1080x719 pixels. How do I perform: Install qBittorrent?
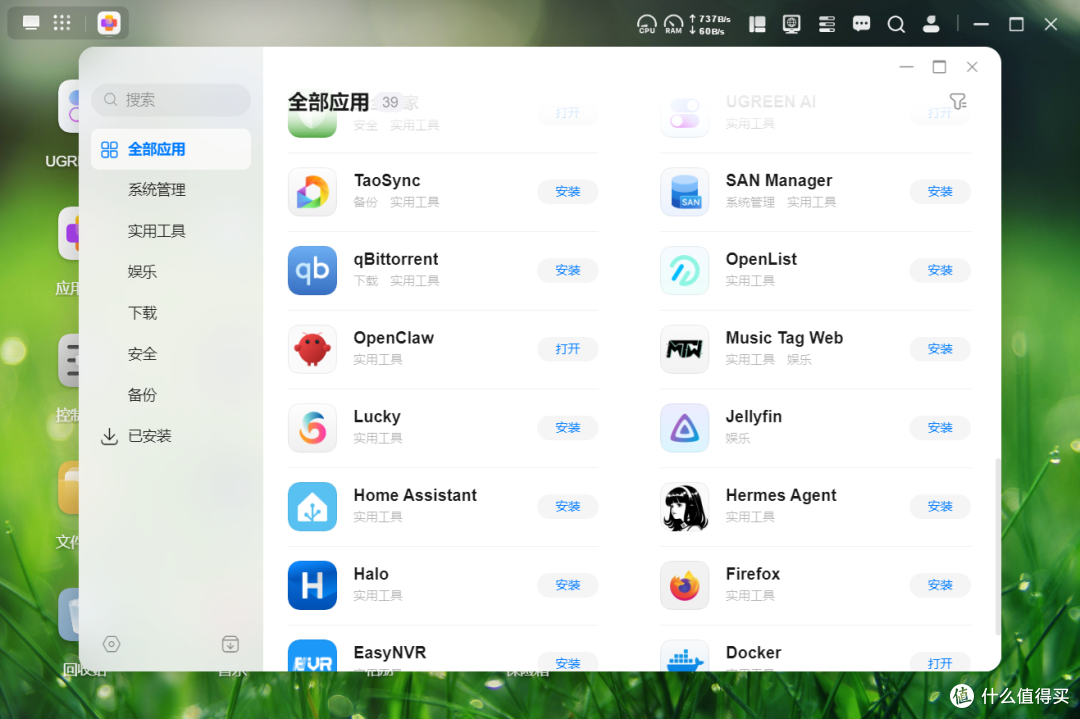pos(568,270)
